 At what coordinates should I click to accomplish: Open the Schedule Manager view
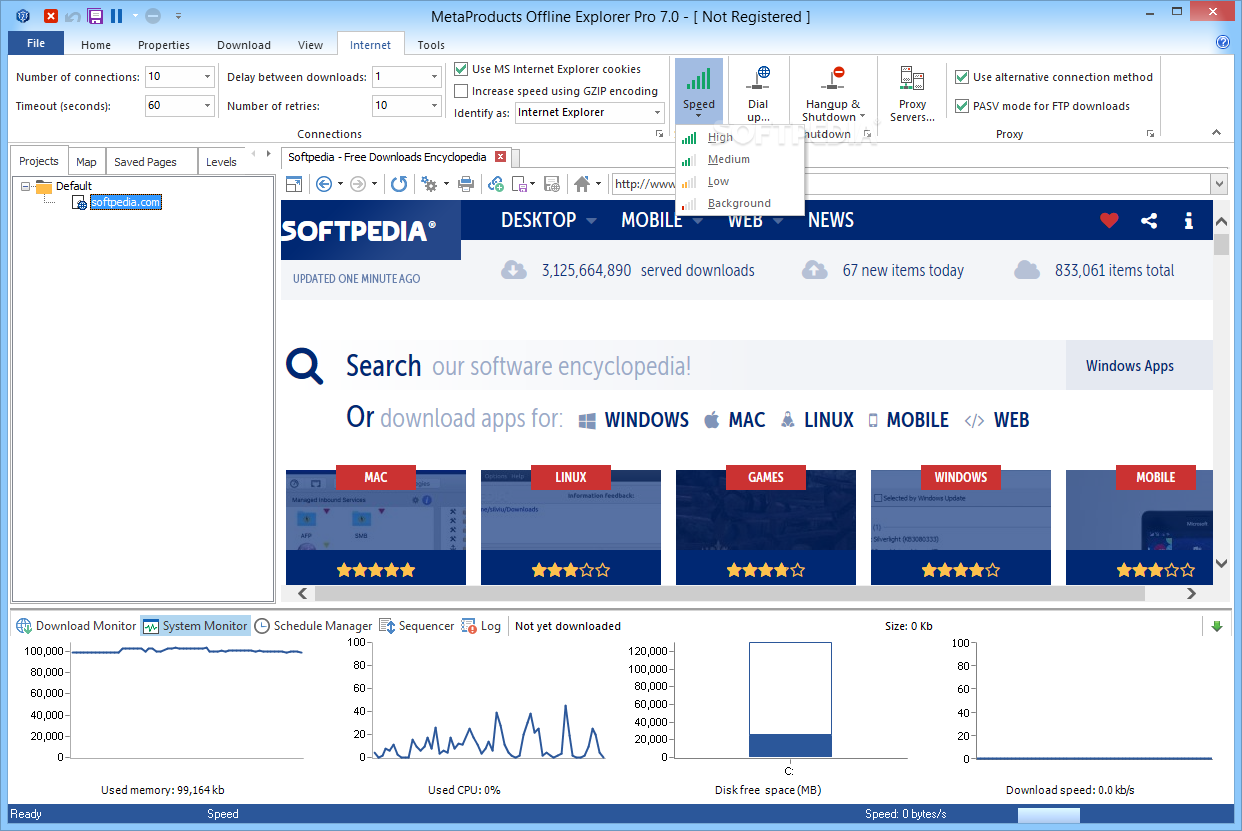(x=313, y=626)
